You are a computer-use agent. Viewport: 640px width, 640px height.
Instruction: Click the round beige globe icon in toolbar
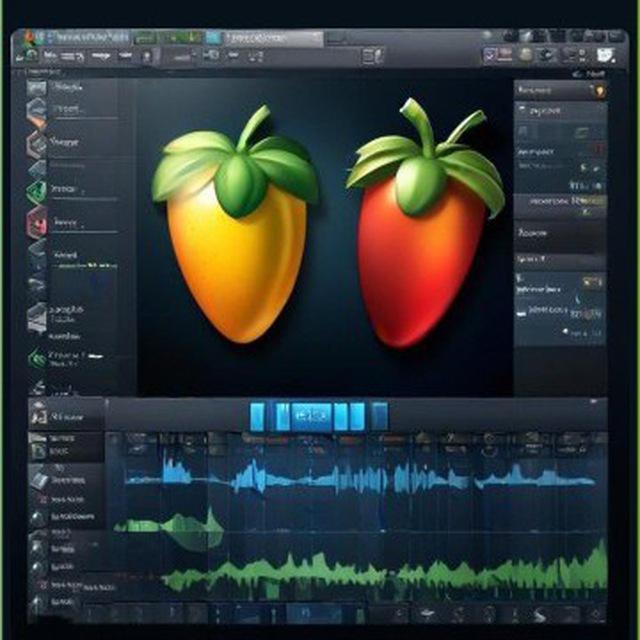pos(526,55)
